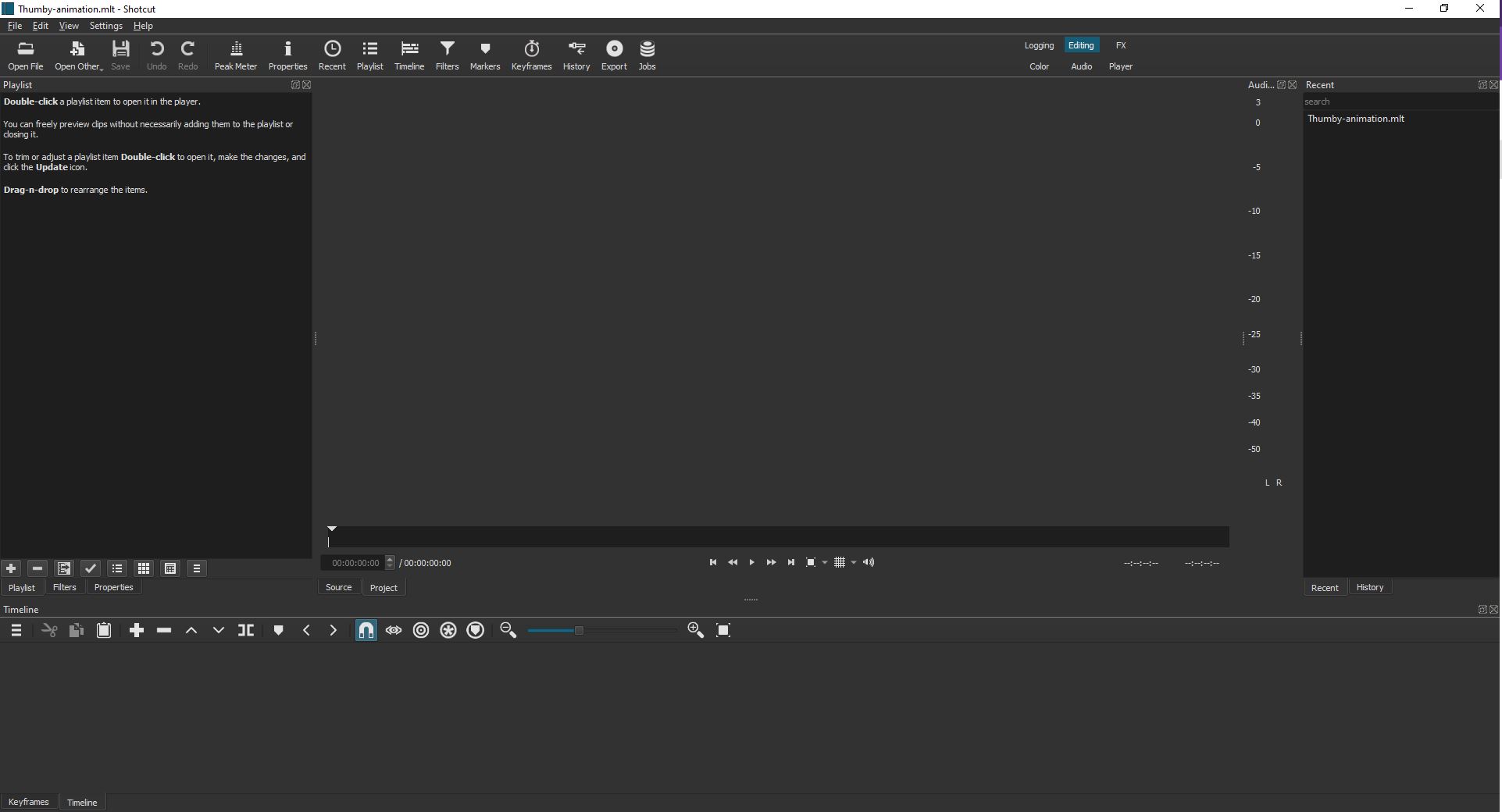Click the timeline zoom-to-fit icon
1502x812 pixels.
click(x=723, y=631)
